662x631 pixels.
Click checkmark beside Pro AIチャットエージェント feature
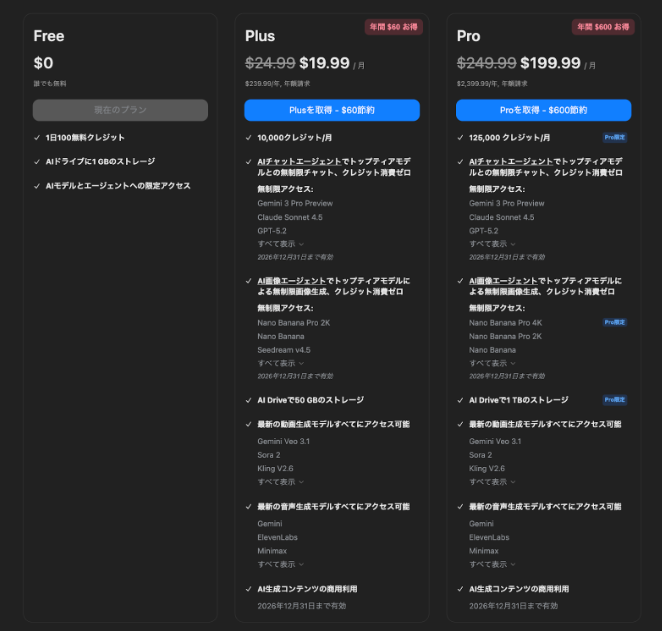(460, 162)
